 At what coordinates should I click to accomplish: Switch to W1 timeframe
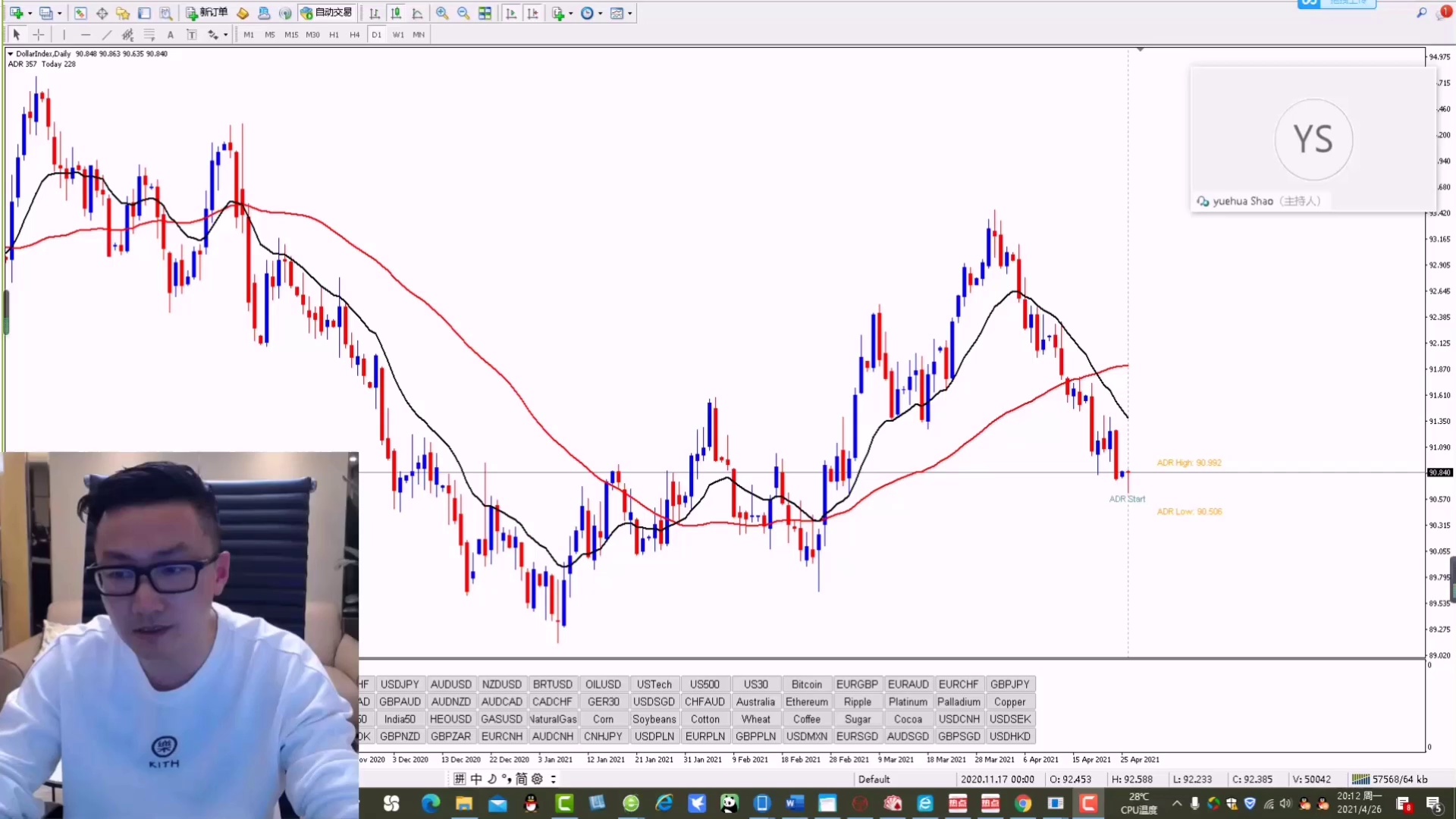(397, 35)
